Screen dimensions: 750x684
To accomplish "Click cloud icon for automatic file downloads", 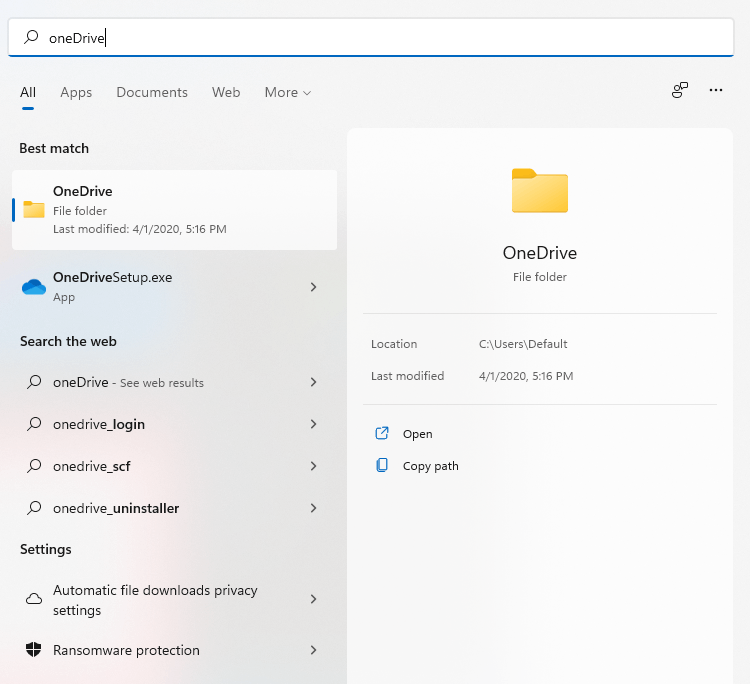I will [x=33, y=599].
